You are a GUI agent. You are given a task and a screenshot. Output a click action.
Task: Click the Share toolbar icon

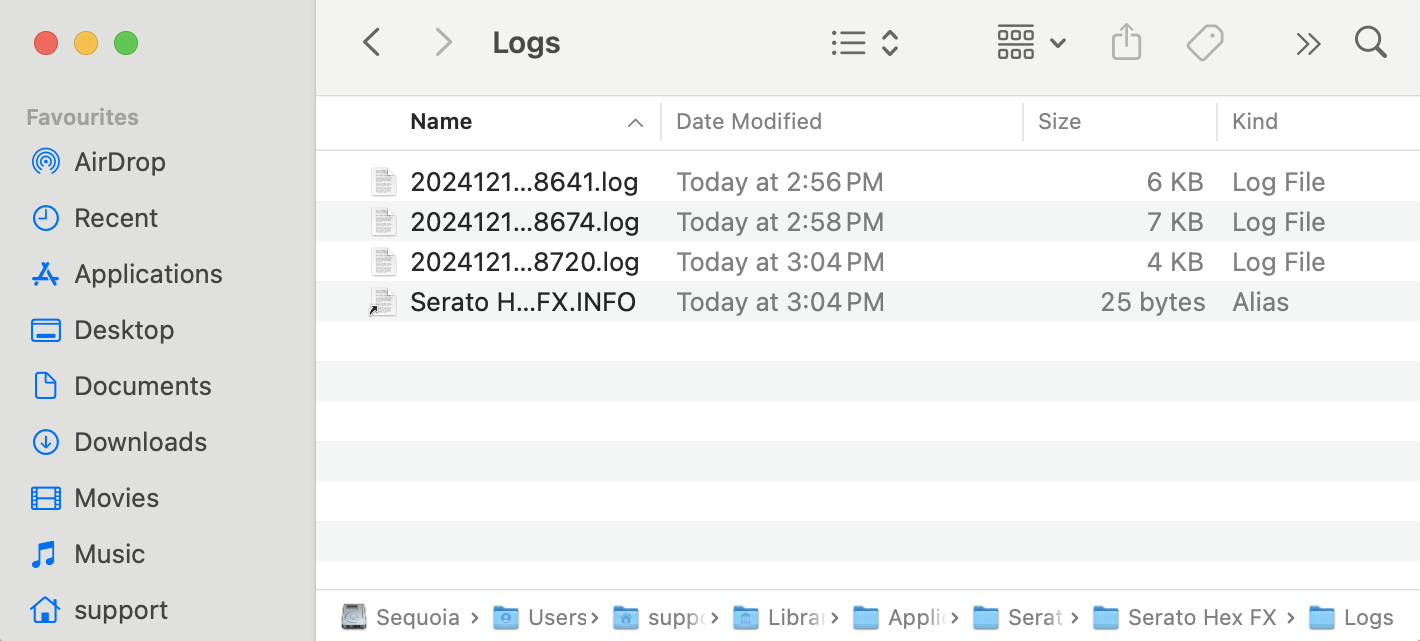[x=1126, y=43]
